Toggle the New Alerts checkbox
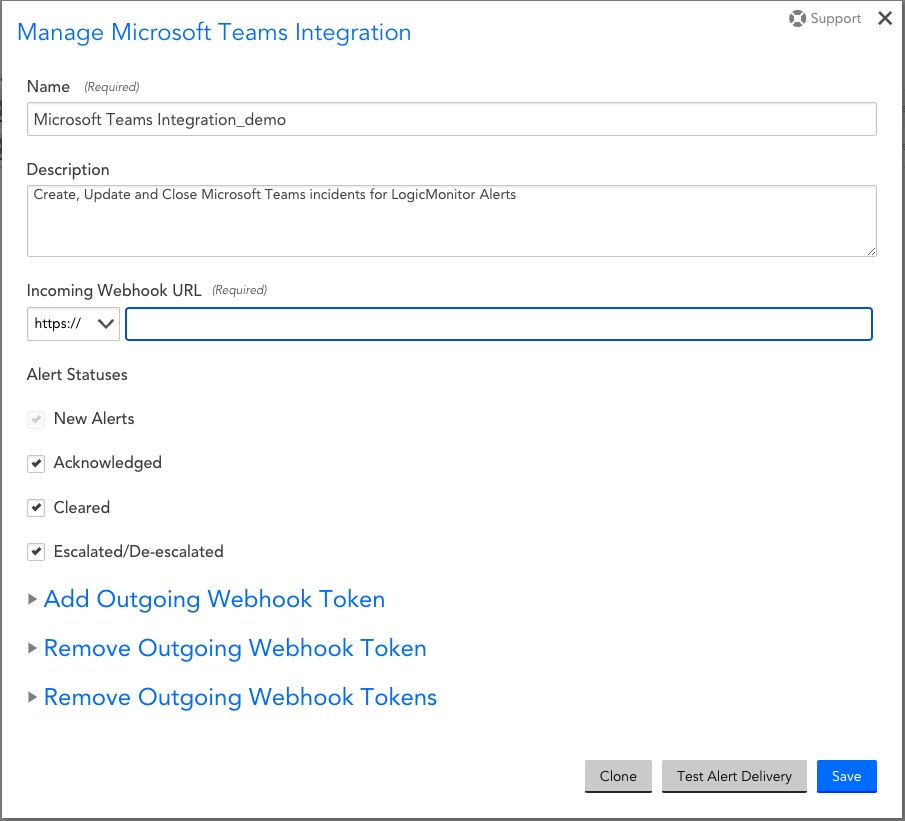The height and width of the screenshot is (821, 905). [x=36, y=419]
